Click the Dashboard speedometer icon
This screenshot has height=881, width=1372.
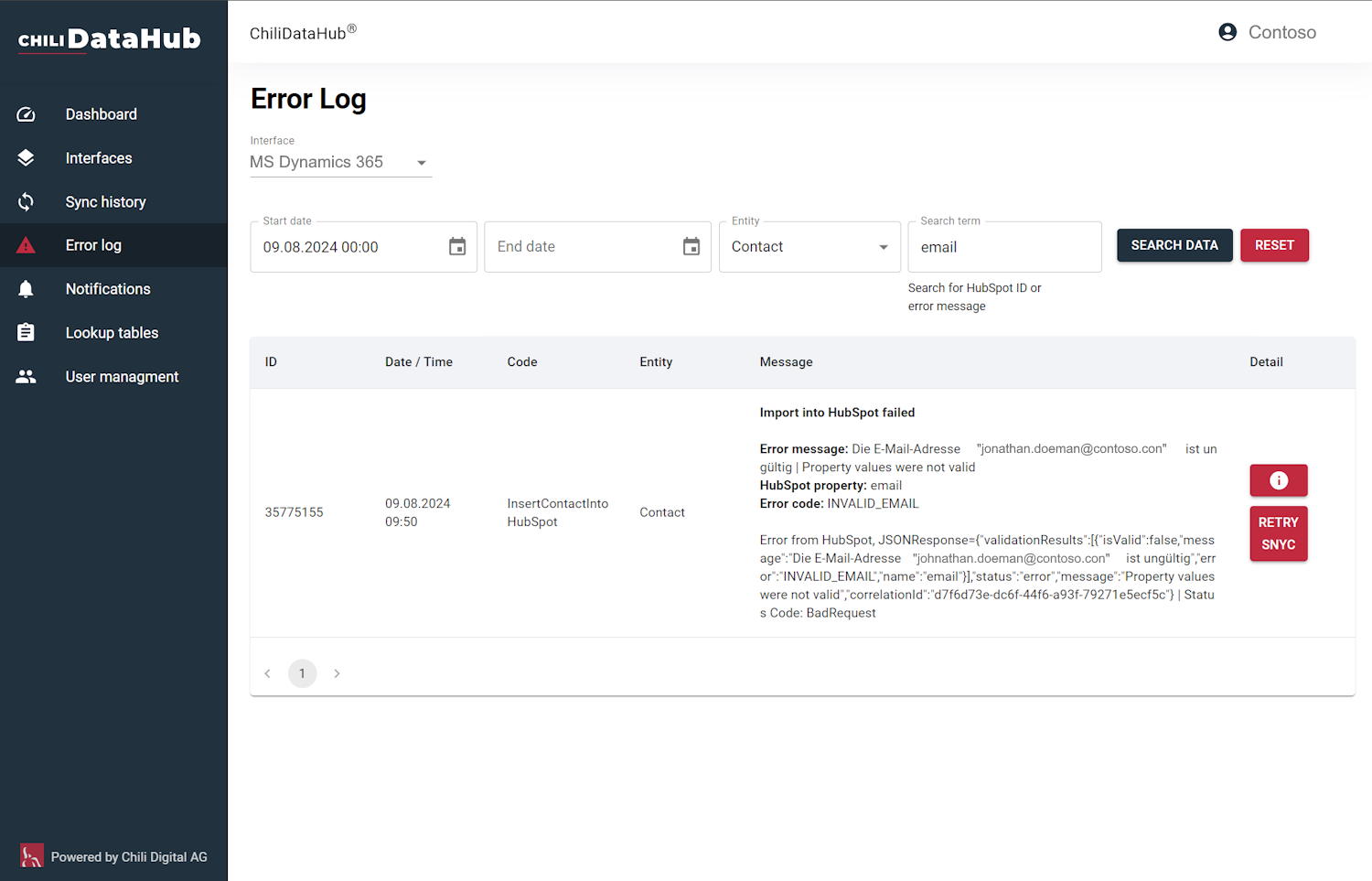pos(26,114)
